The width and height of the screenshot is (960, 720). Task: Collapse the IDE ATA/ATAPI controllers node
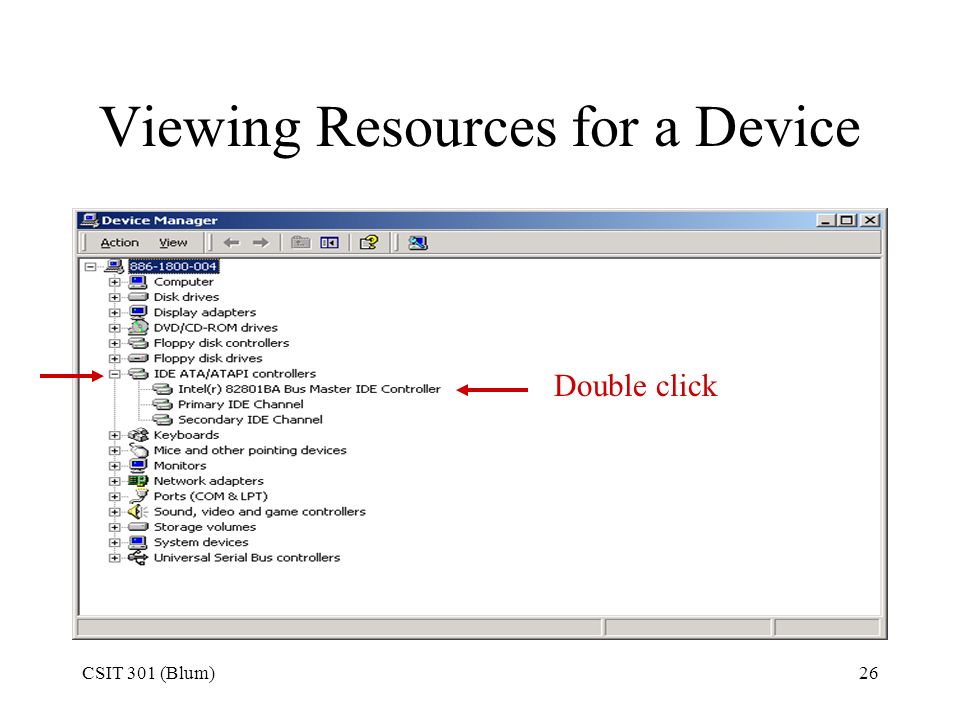click(x=114, y=374)
